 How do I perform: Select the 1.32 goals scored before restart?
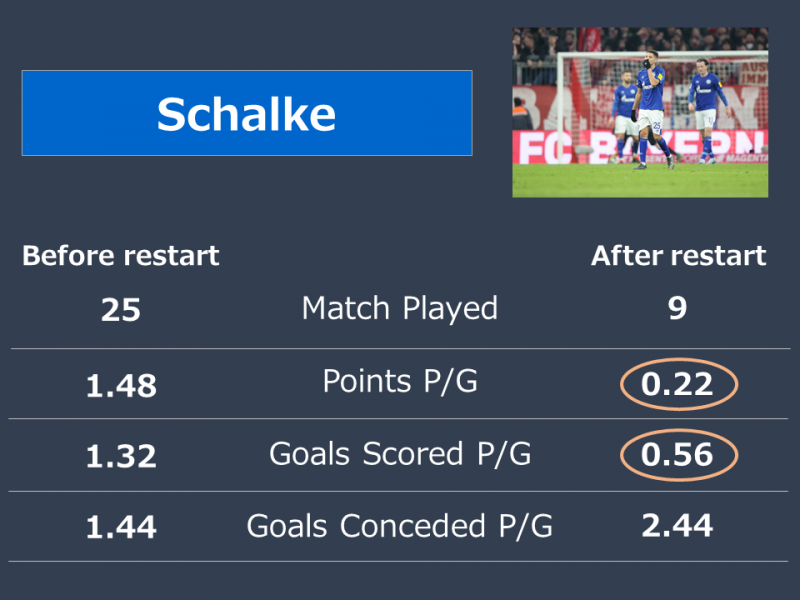[x=121, y=456]
